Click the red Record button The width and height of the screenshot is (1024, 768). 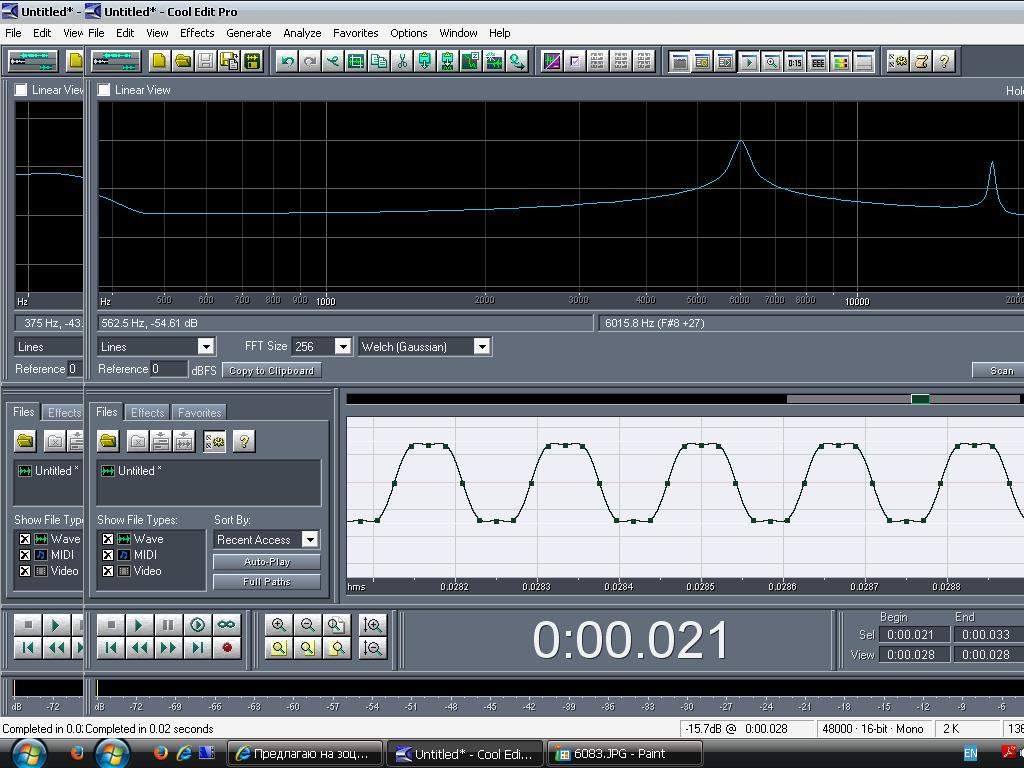227,648
